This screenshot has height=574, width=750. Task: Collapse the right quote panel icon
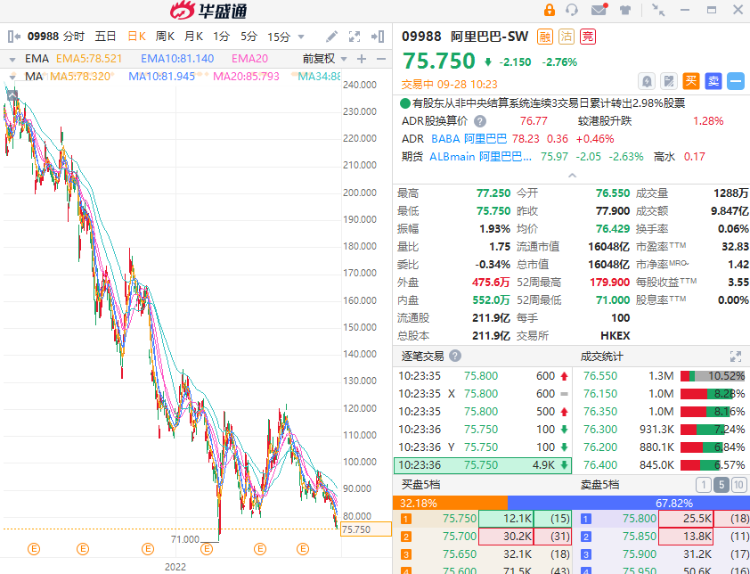point(377,36)
